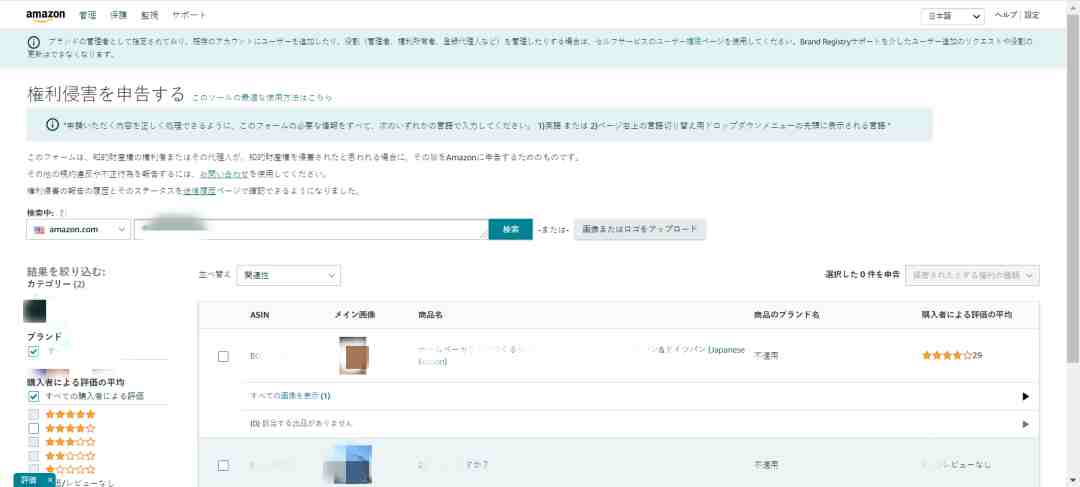Open the tool usage guide link beside the page title

tap(262, 99)
